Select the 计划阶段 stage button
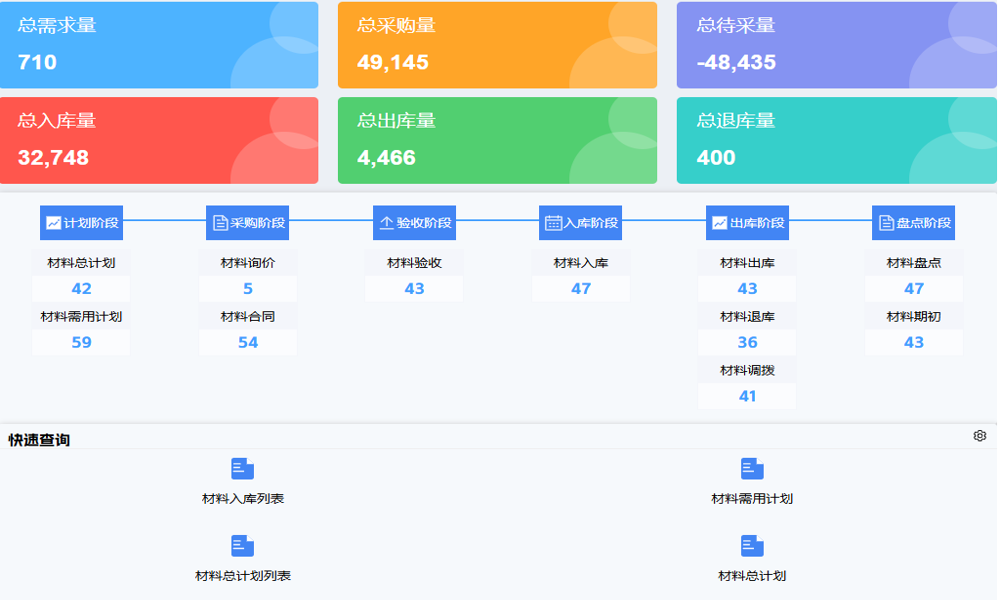This screenshot has height=600, width=1000. coord(81,223)
